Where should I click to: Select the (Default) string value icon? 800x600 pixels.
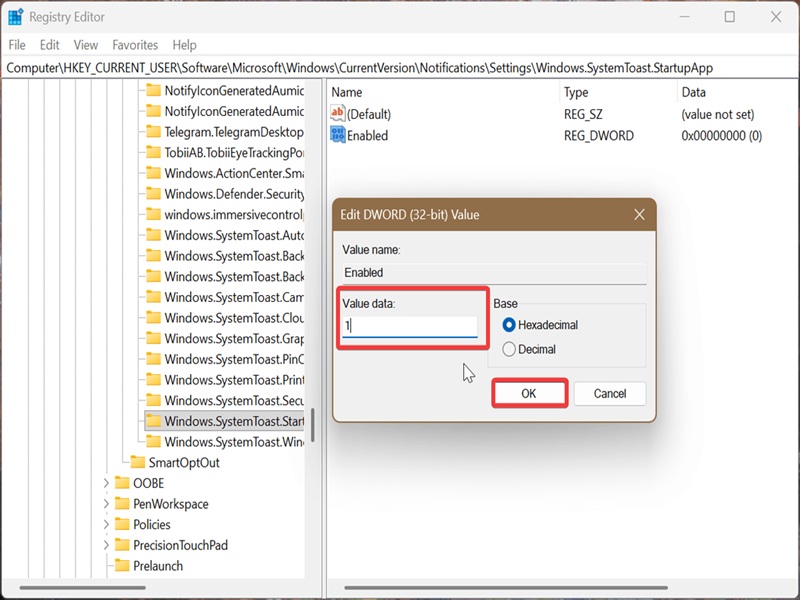tap(337, 114)
